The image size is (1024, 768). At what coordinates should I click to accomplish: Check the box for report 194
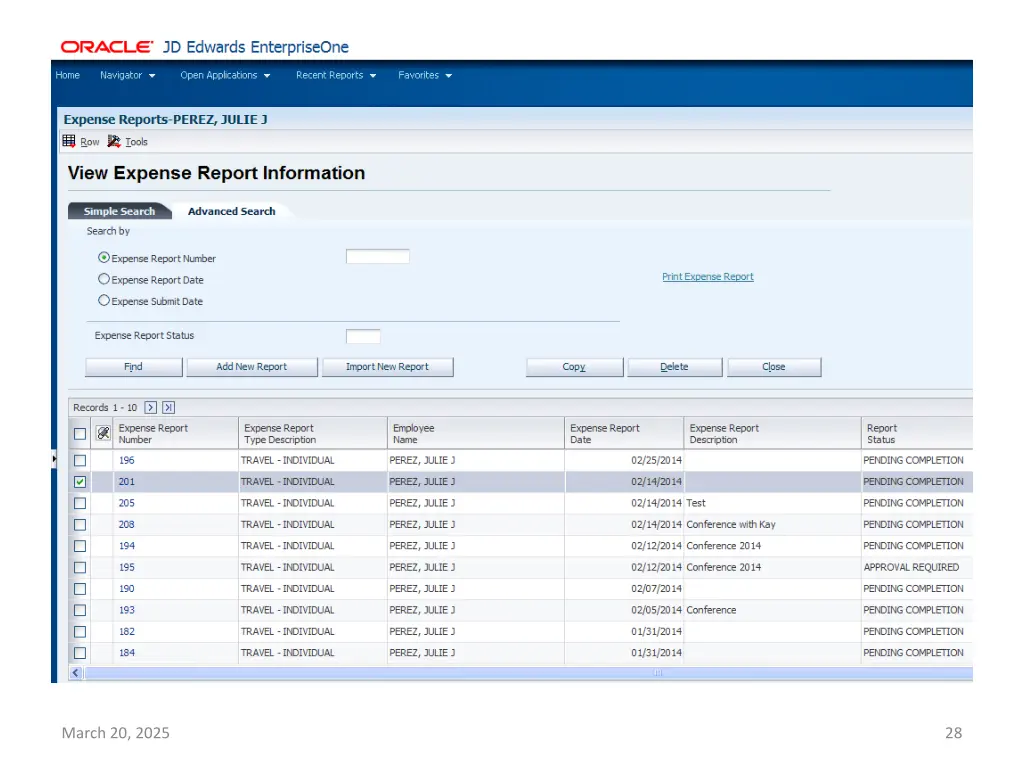click(x=80, y=546)
